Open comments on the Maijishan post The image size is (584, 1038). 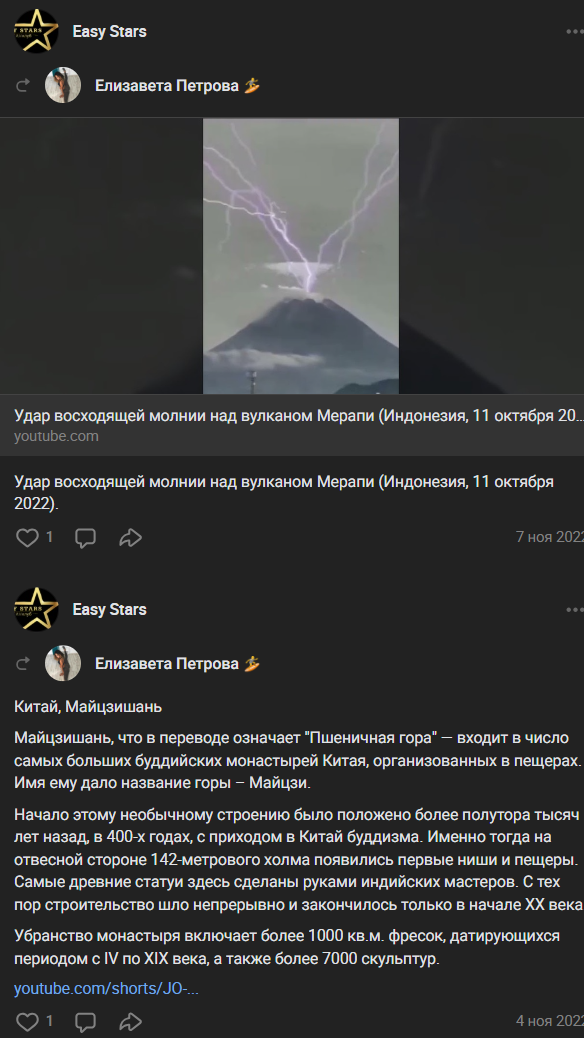pos(85,1021)
